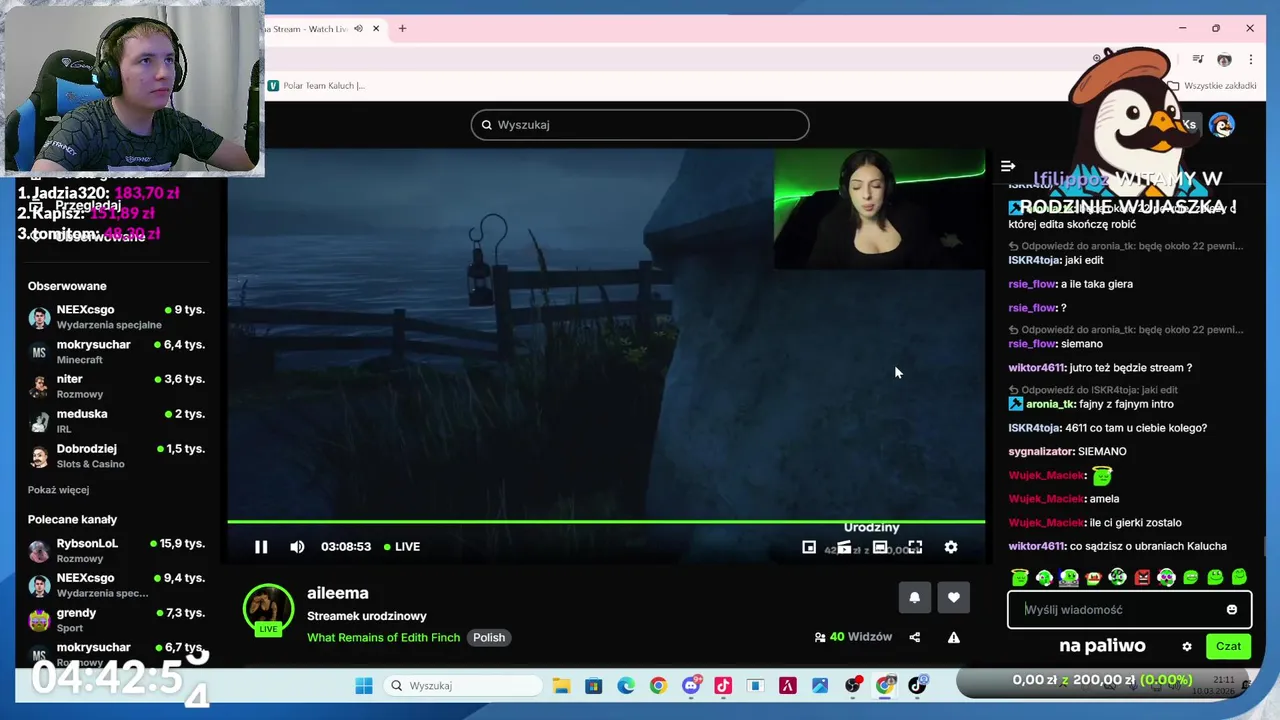Open NEEXcsgo recommended channel 9,4 tys.
Screen dimensions: 1280x720
(116, 585)
